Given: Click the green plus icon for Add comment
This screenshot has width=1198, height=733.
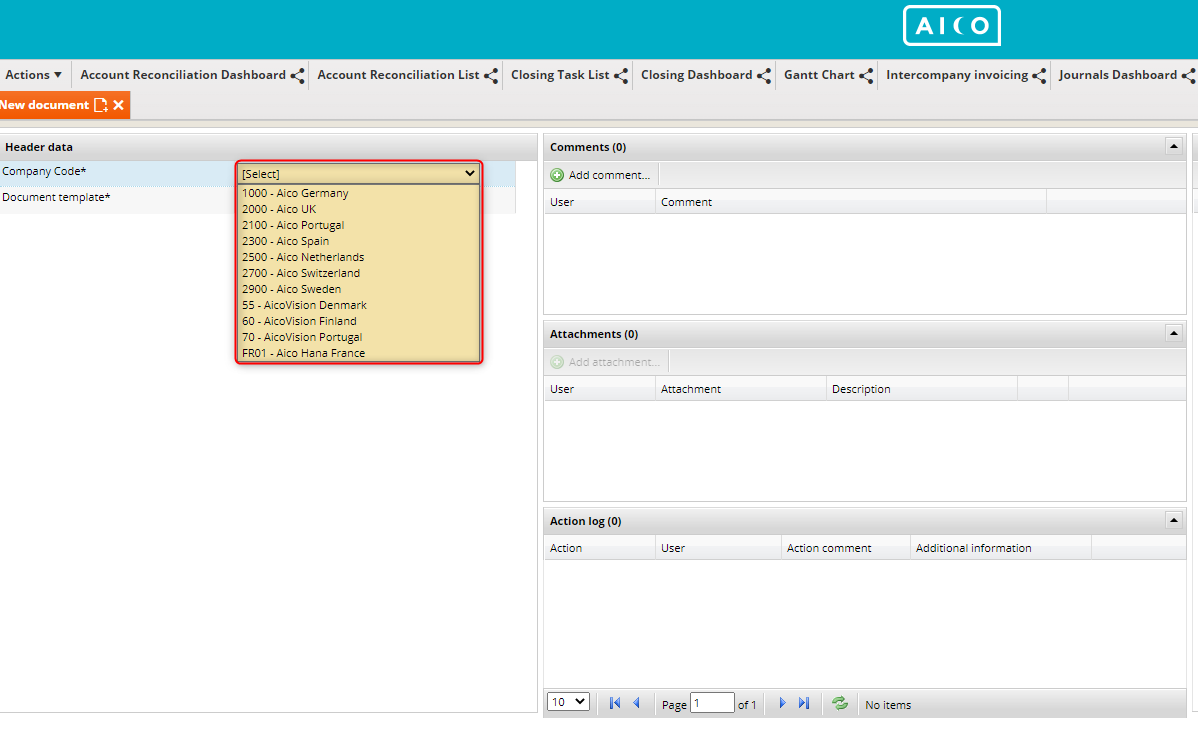Looking at the screenshot, I should (x=557, y=175).
